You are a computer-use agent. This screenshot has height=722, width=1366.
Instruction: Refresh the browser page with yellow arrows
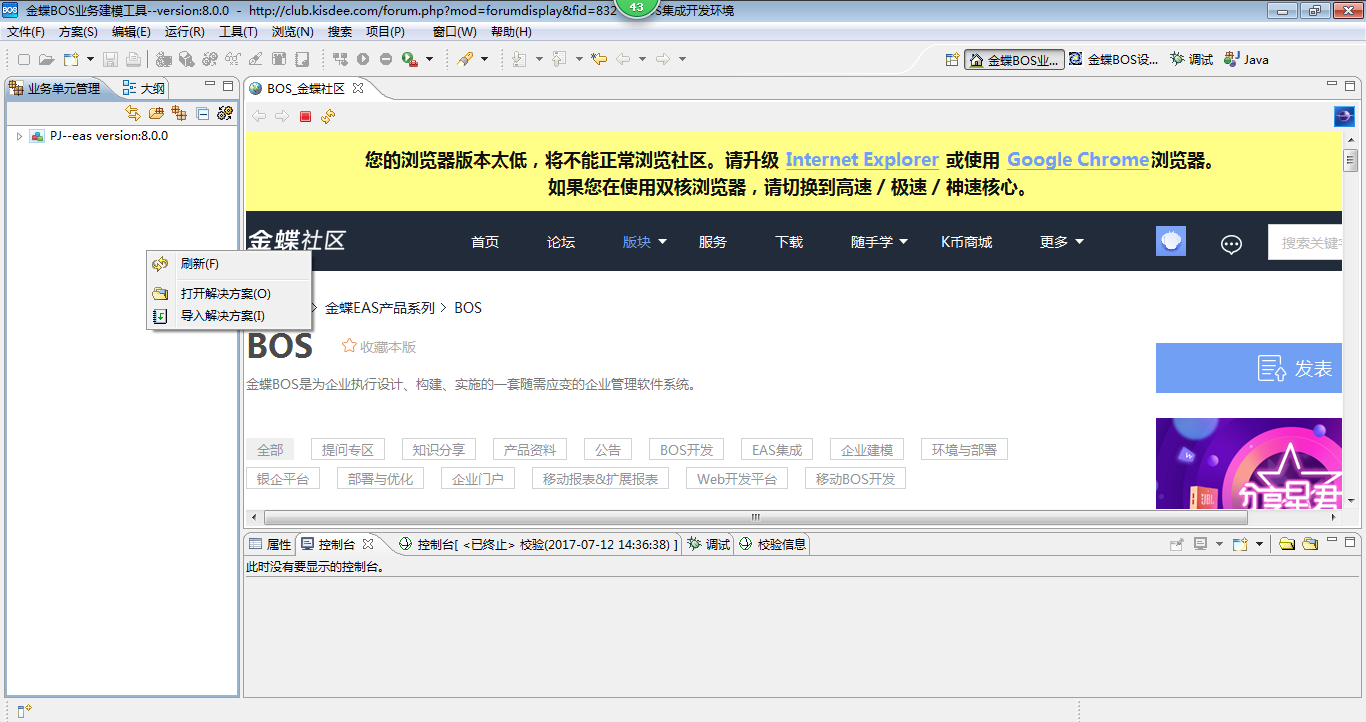328,116
